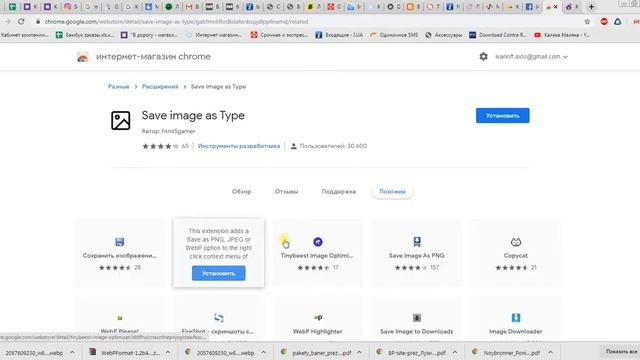Image resolution: width=640 pixels, height=360 pixels.
Task: Expand options for pakety_baner_prez pdf download
Action: [x=359, y=352]
